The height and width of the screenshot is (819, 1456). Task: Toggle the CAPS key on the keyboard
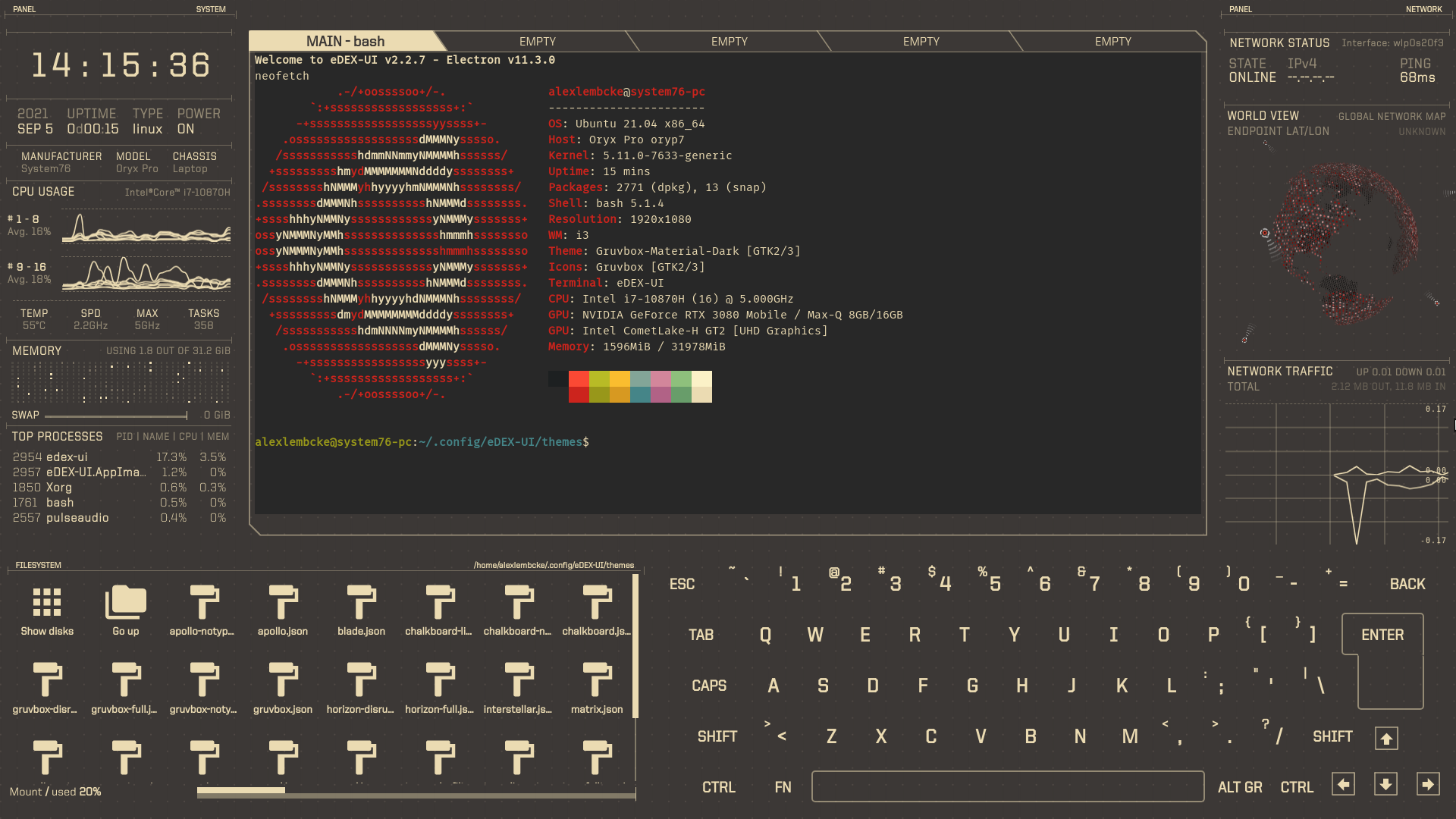pyautogui.click(x=709, y=686)
